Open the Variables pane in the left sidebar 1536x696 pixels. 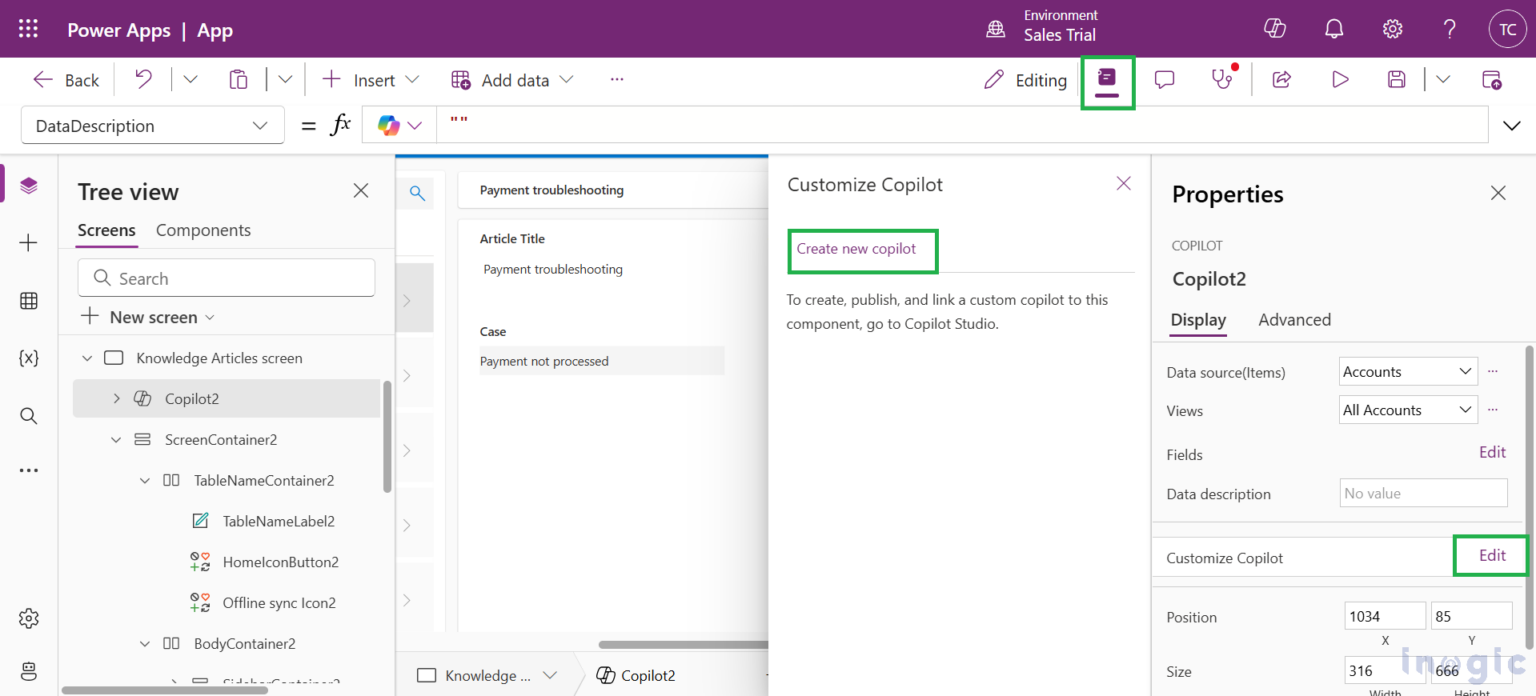coord(28,358)
